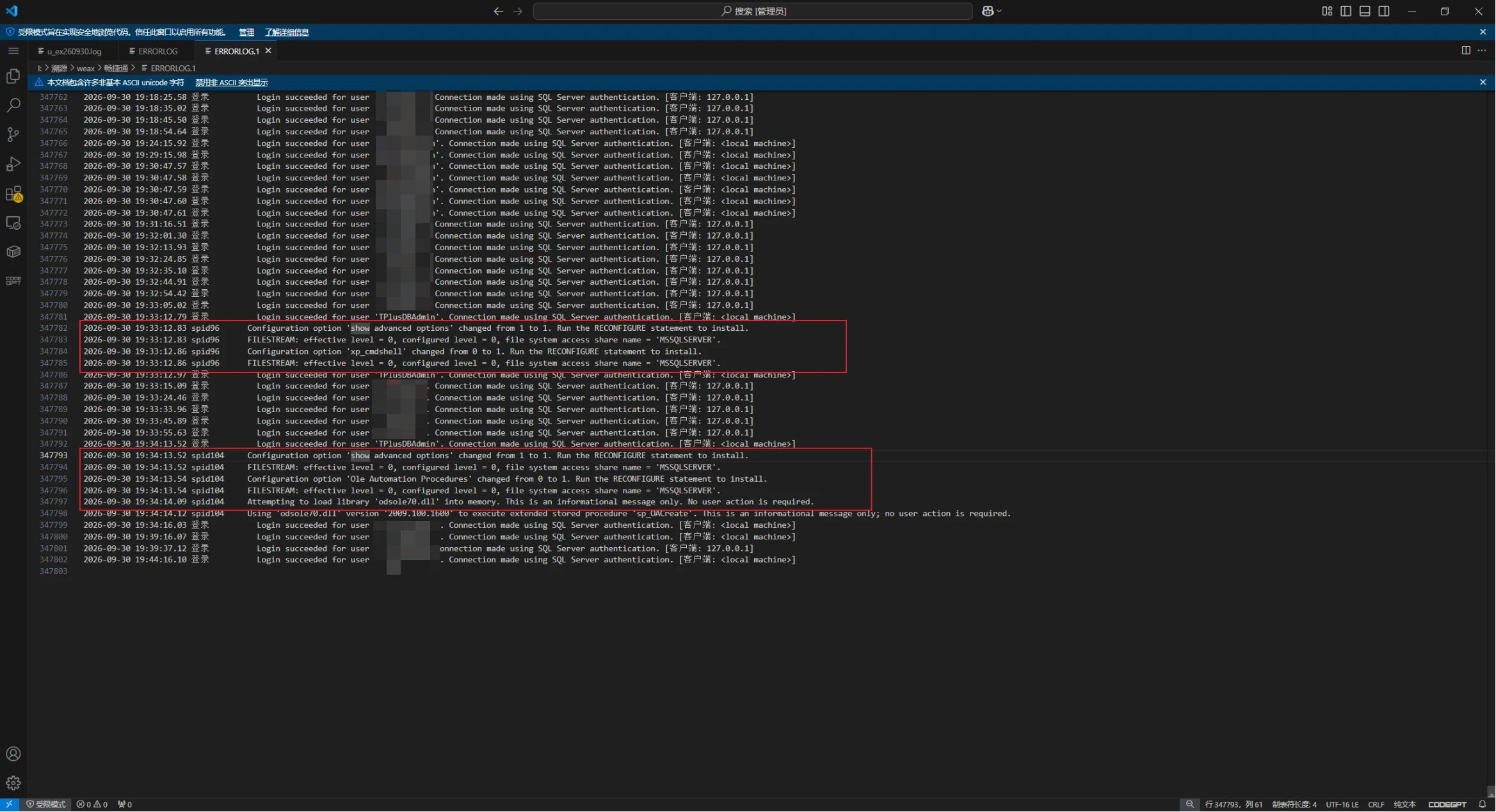This screenshot has width=1496, height=812.
Task: Click the 了解详细信息 link
Action: tap(287, 32)
